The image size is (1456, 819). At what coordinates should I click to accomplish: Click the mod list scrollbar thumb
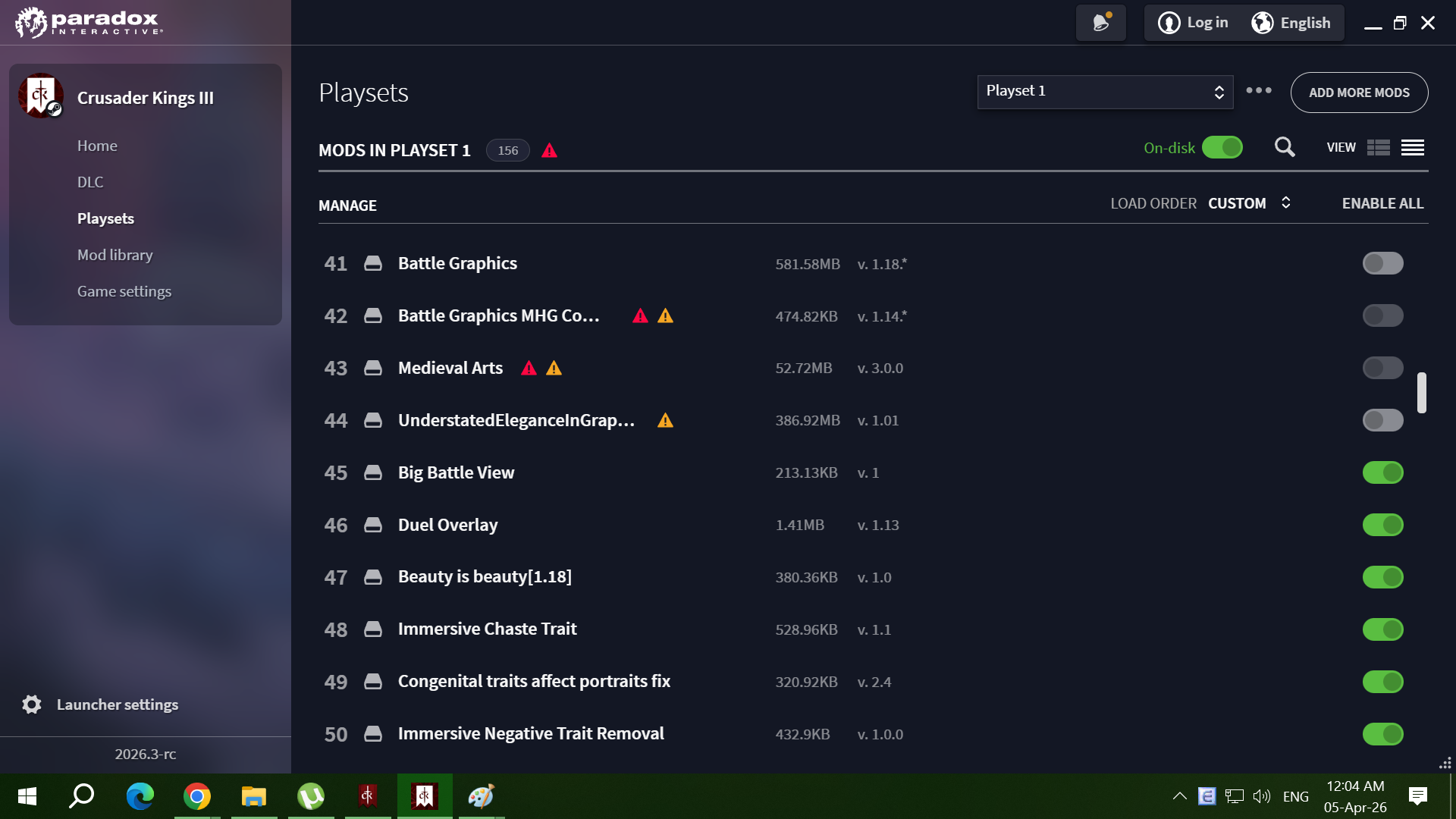pos(1422,392)
